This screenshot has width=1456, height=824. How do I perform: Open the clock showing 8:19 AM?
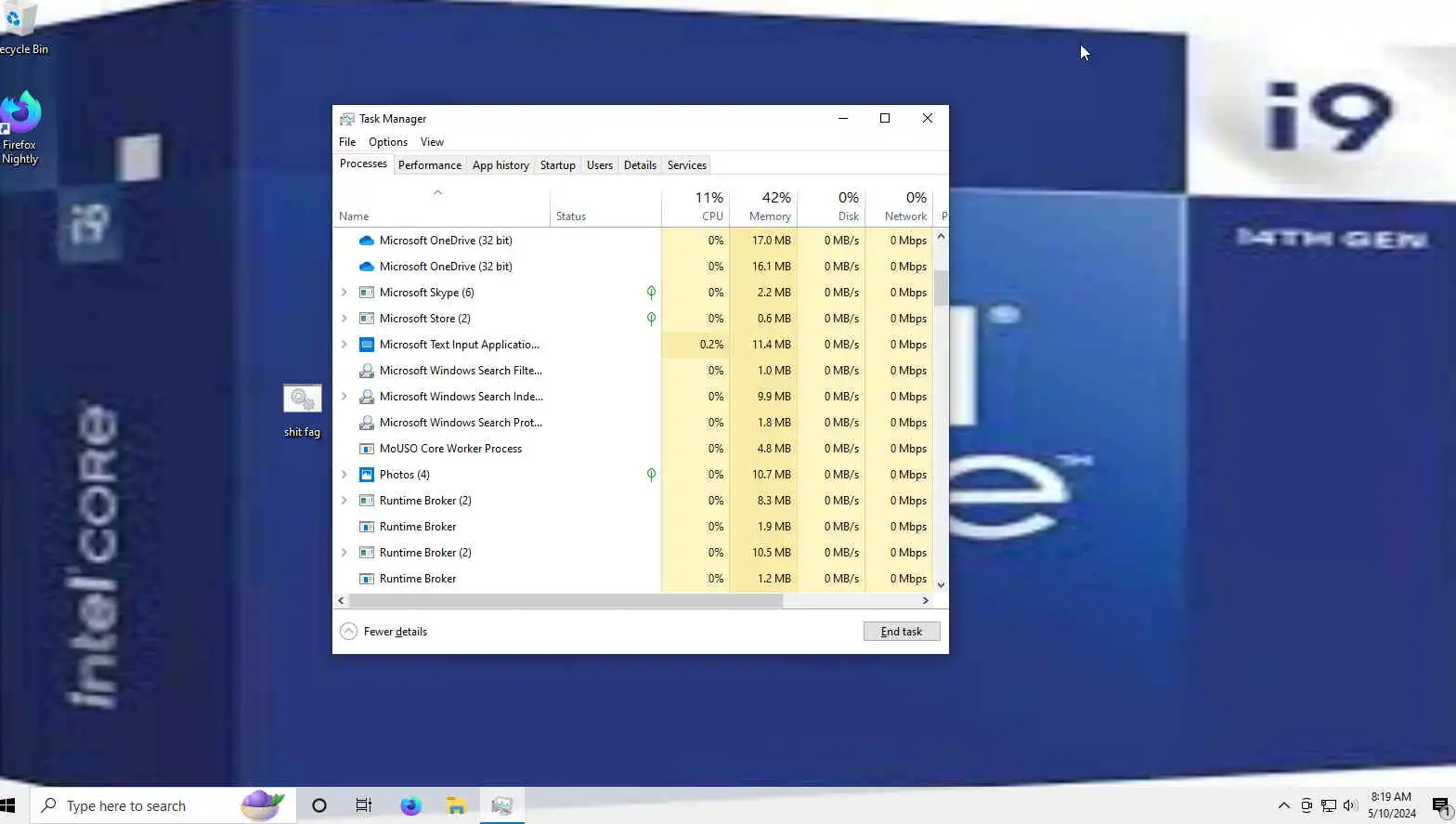click(1391, 805)
